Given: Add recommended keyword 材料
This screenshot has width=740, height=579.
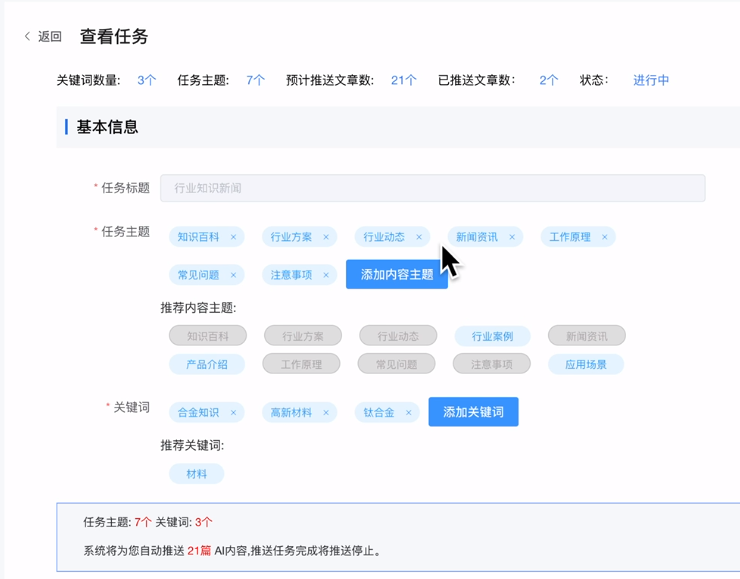Looking at the screenshot, I should 196,474.
